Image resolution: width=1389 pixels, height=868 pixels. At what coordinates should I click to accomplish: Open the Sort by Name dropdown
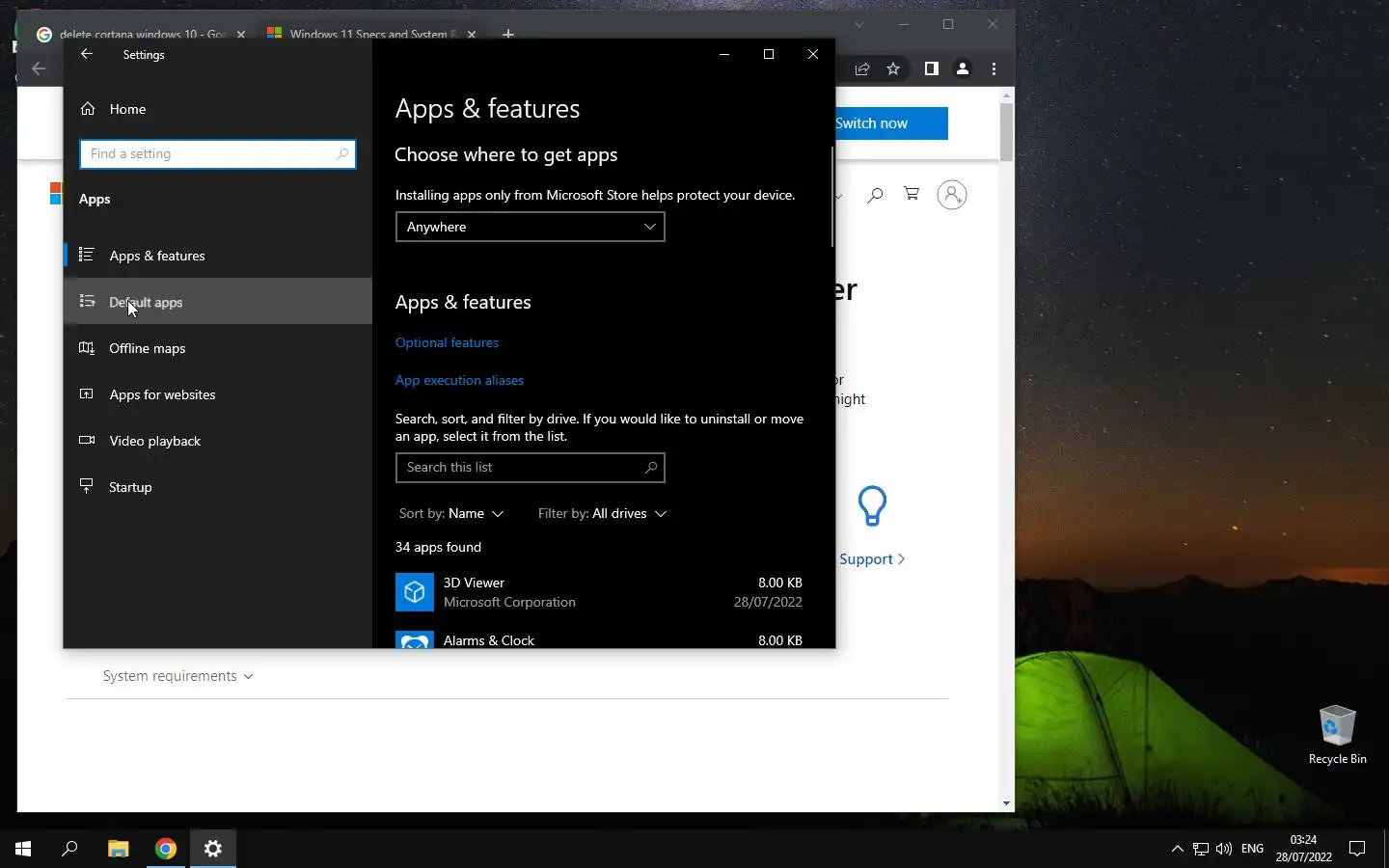tap(451, 513)
